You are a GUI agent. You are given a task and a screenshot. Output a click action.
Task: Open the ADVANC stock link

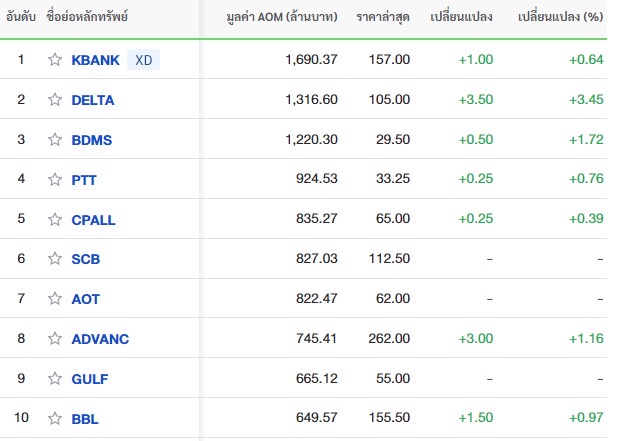[100, 339]
